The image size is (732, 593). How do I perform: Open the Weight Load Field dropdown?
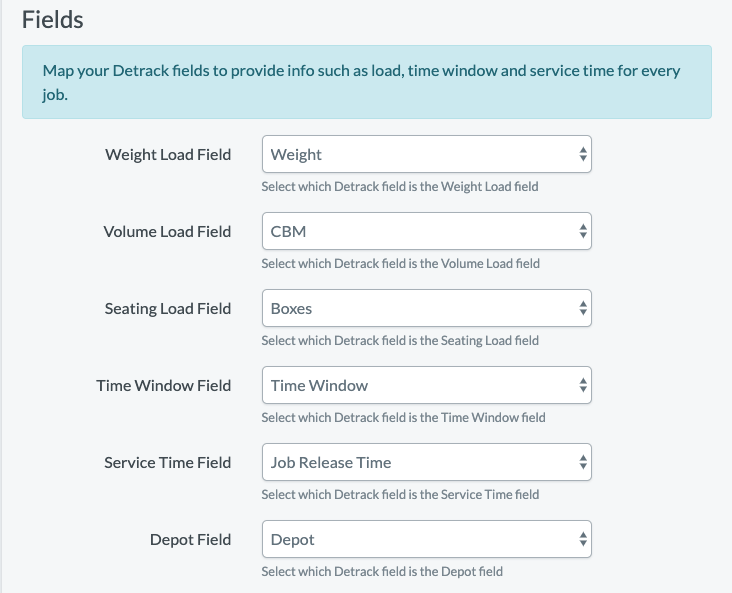tap(427, 154)
